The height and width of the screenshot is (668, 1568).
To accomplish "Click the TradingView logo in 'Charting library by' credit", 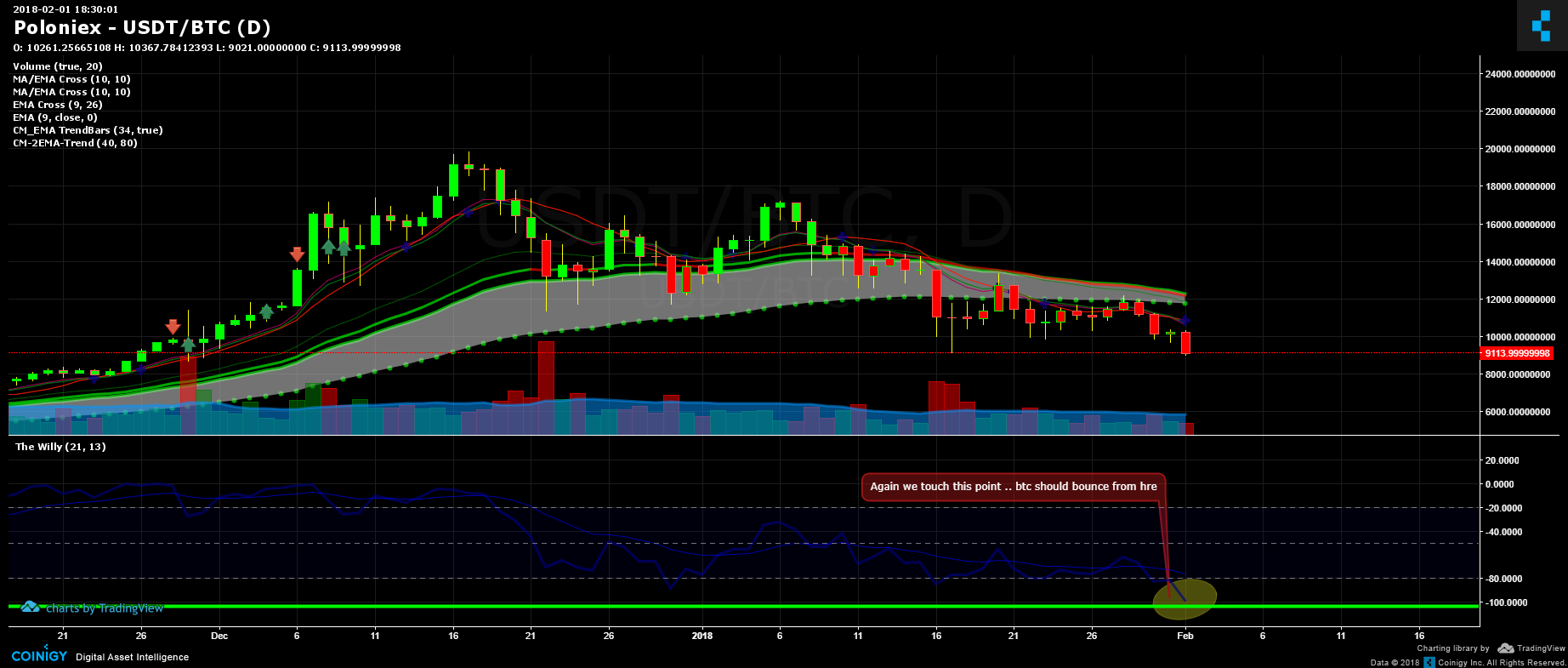I will (1531, 648).
